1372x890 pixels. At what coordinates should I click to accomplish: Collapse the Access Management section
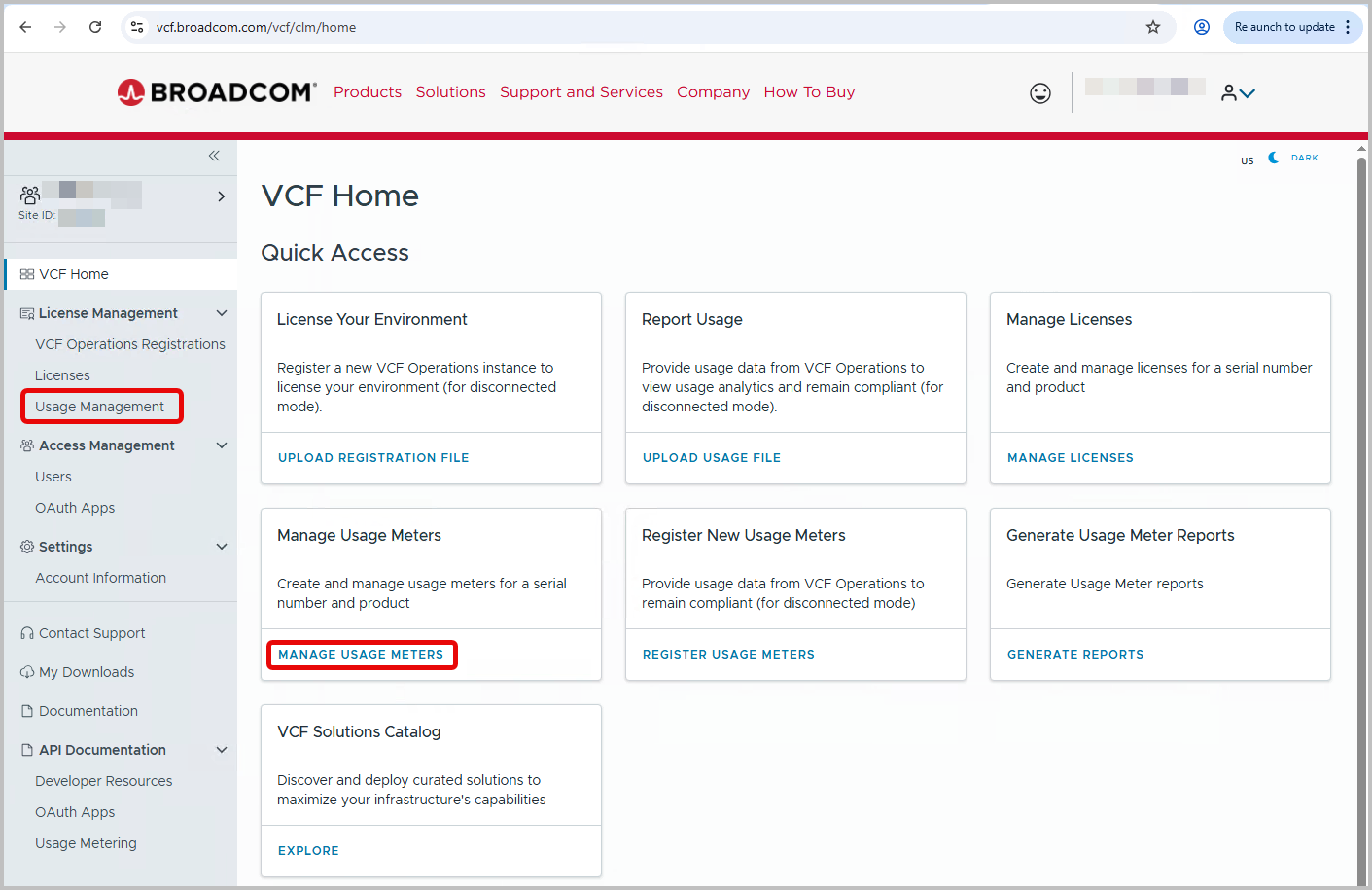[222, 445]
